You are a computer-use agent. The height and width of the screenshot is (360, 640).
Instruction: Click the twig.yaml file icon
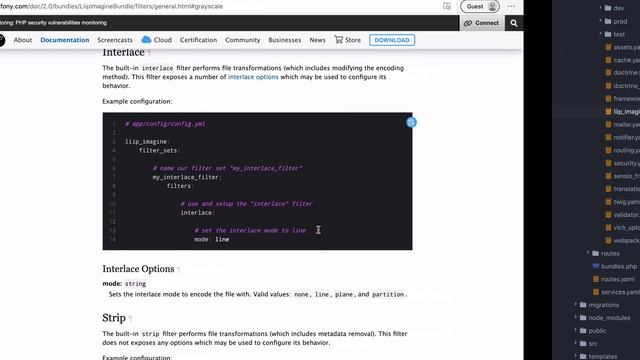coord(608,202)
